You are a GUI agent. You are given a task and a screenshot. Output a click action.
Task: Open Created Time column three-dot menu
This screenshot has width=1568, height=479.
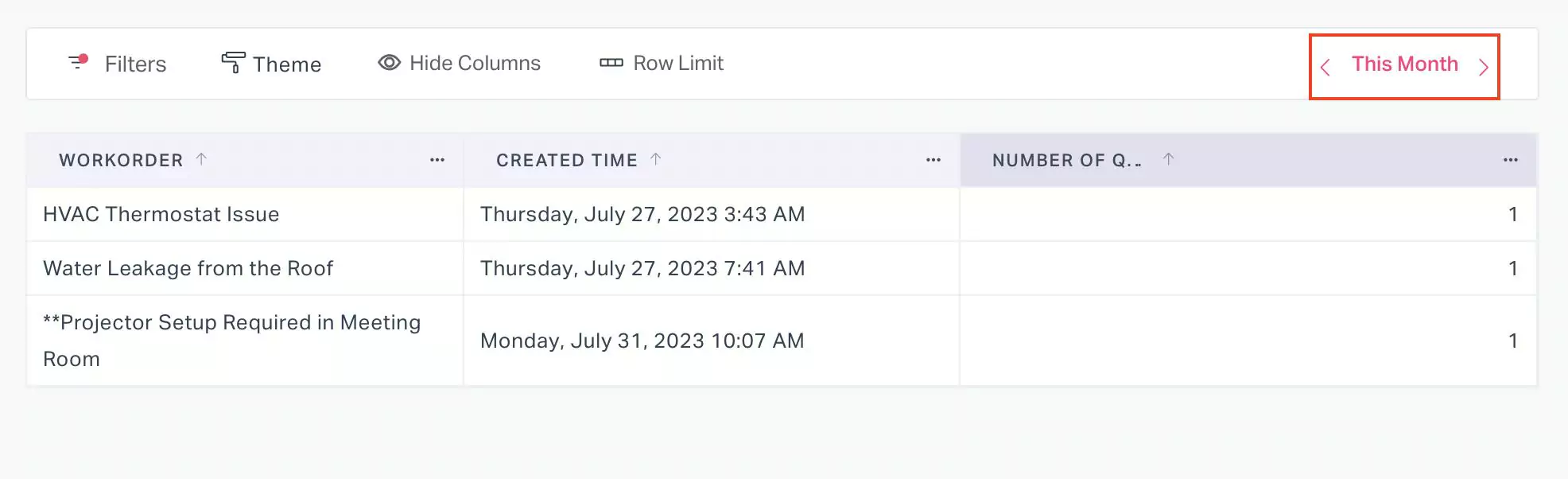933,160
